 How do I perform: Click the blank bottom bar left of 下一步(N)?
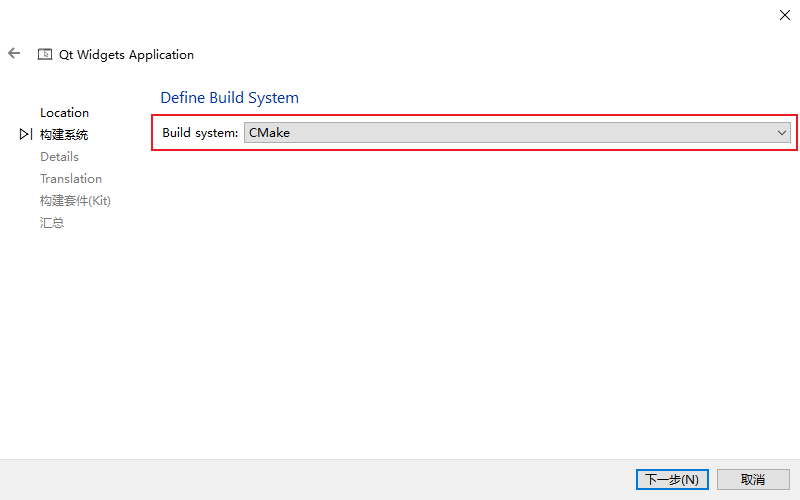tap(300, 480)
